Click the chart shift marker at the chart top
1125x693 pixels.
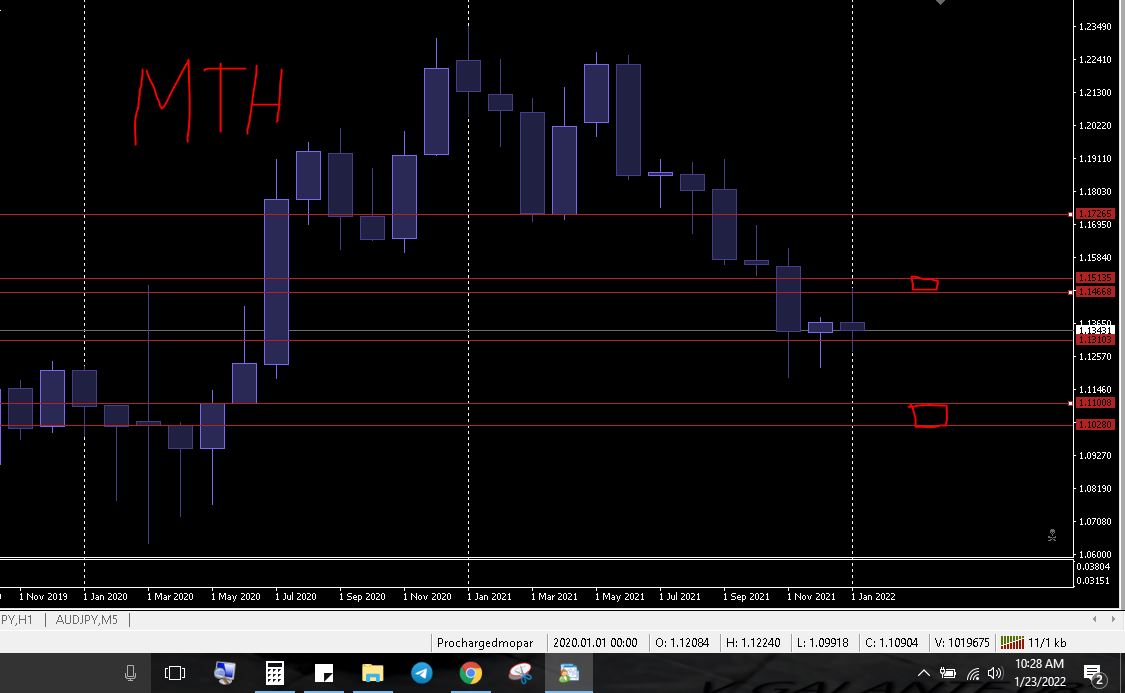[x=940, y=2]
